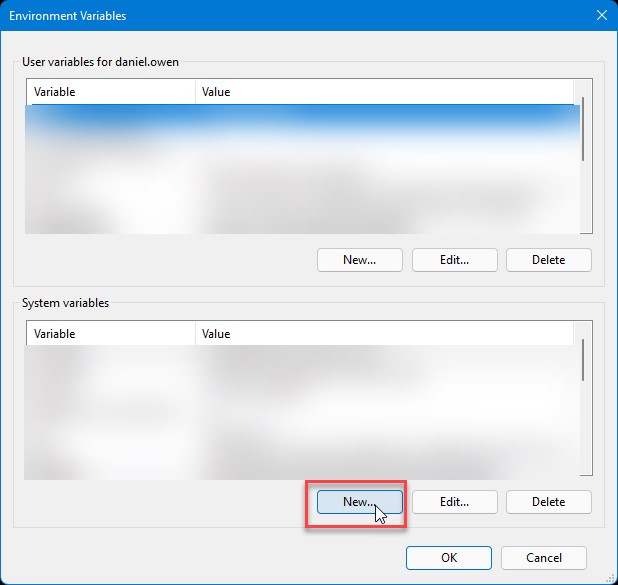This screenshot has height=585, width=618.
Task: Click the System variables list scrollbar thumb
Action: [x=583, y=360]
